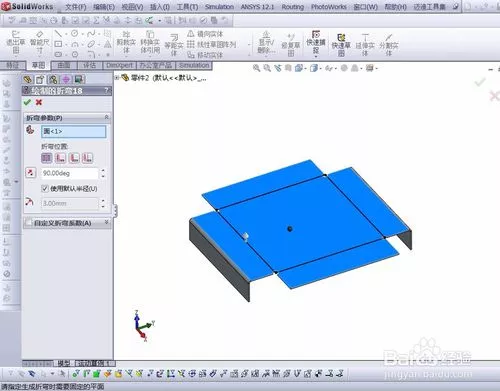Open View Orientation dropdown icon
Screen dimensions: 500x391
click(x=299, y=68)
